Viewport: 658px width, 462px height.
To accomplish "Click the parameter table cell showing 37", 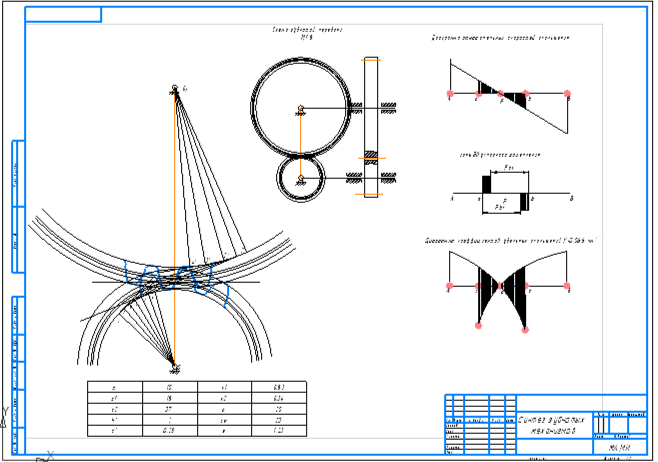I will click(170, 409).
